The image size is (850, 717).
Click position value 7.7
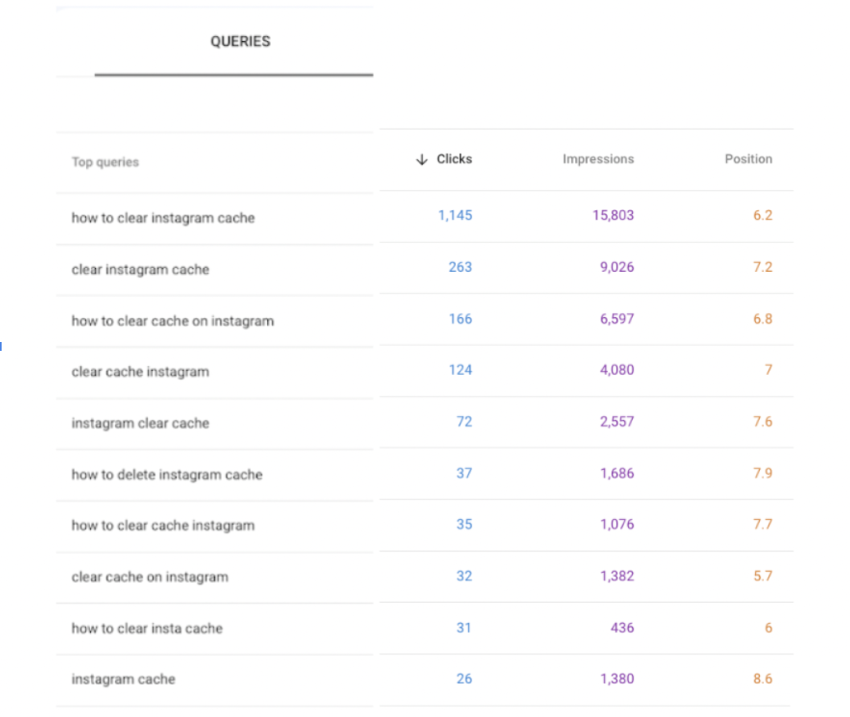click(763, 524)
